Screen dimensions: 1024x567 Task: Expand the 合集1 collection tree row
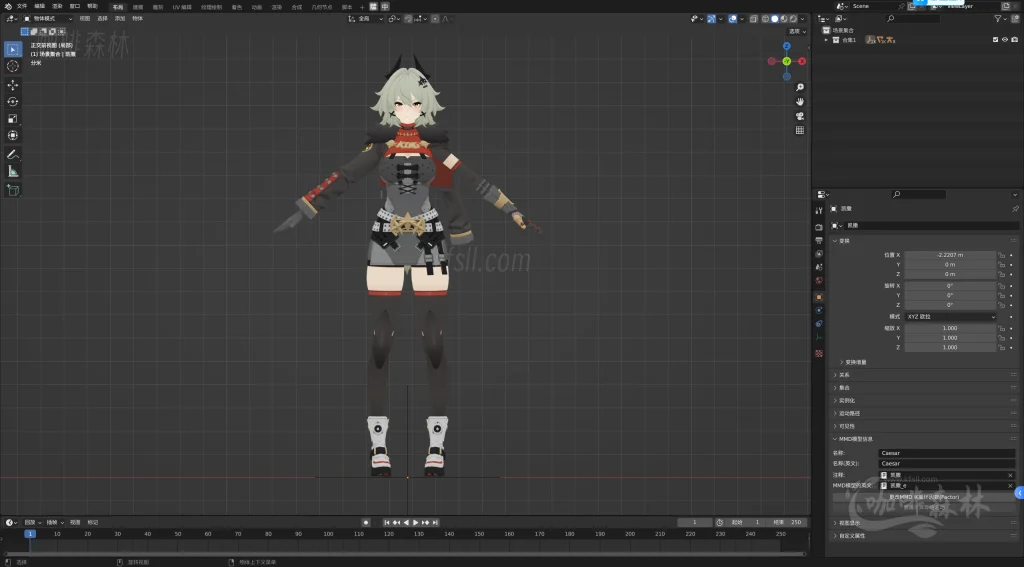point(826,40)
